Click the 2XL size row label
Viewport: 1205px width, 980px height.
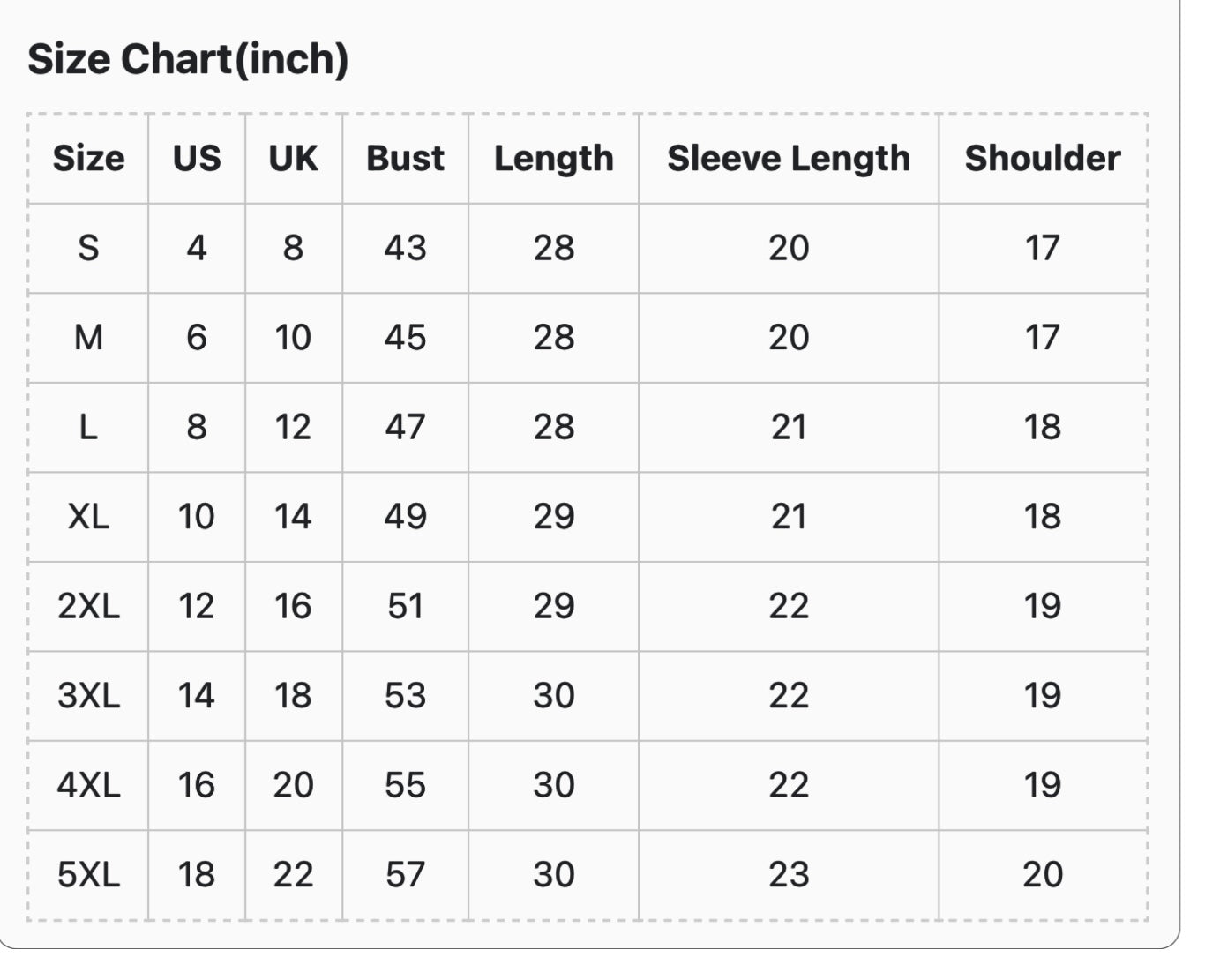(88, 606)
